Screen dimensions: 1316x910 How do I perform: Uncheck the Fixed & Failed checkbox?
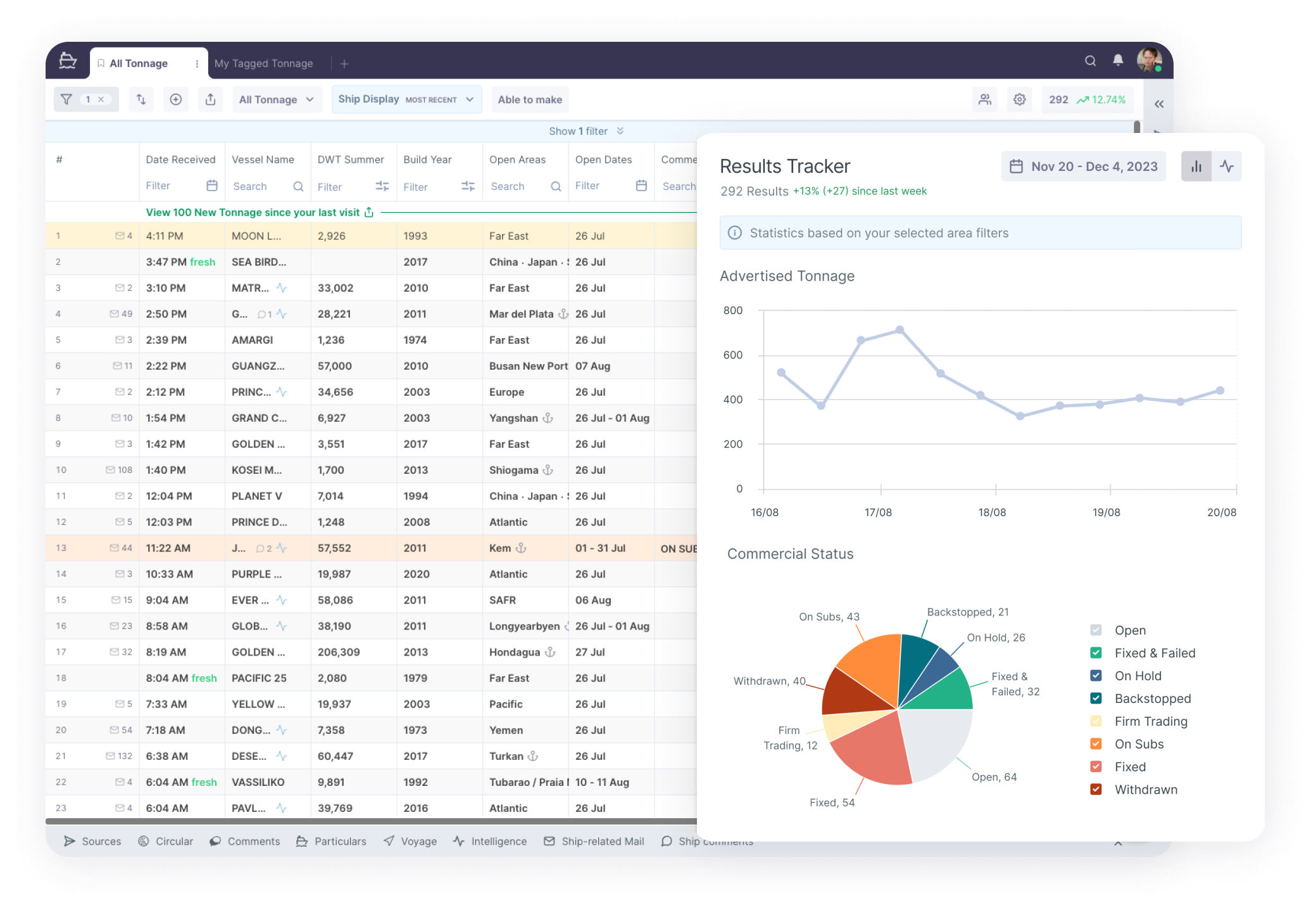tap(1096, 653)
